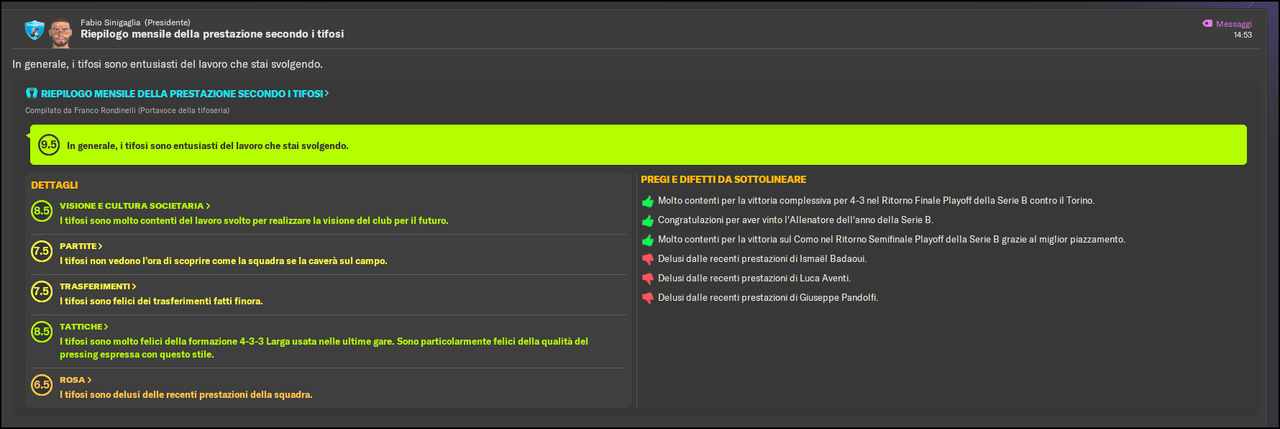Open the Tattiche details section

pos(84,326)
